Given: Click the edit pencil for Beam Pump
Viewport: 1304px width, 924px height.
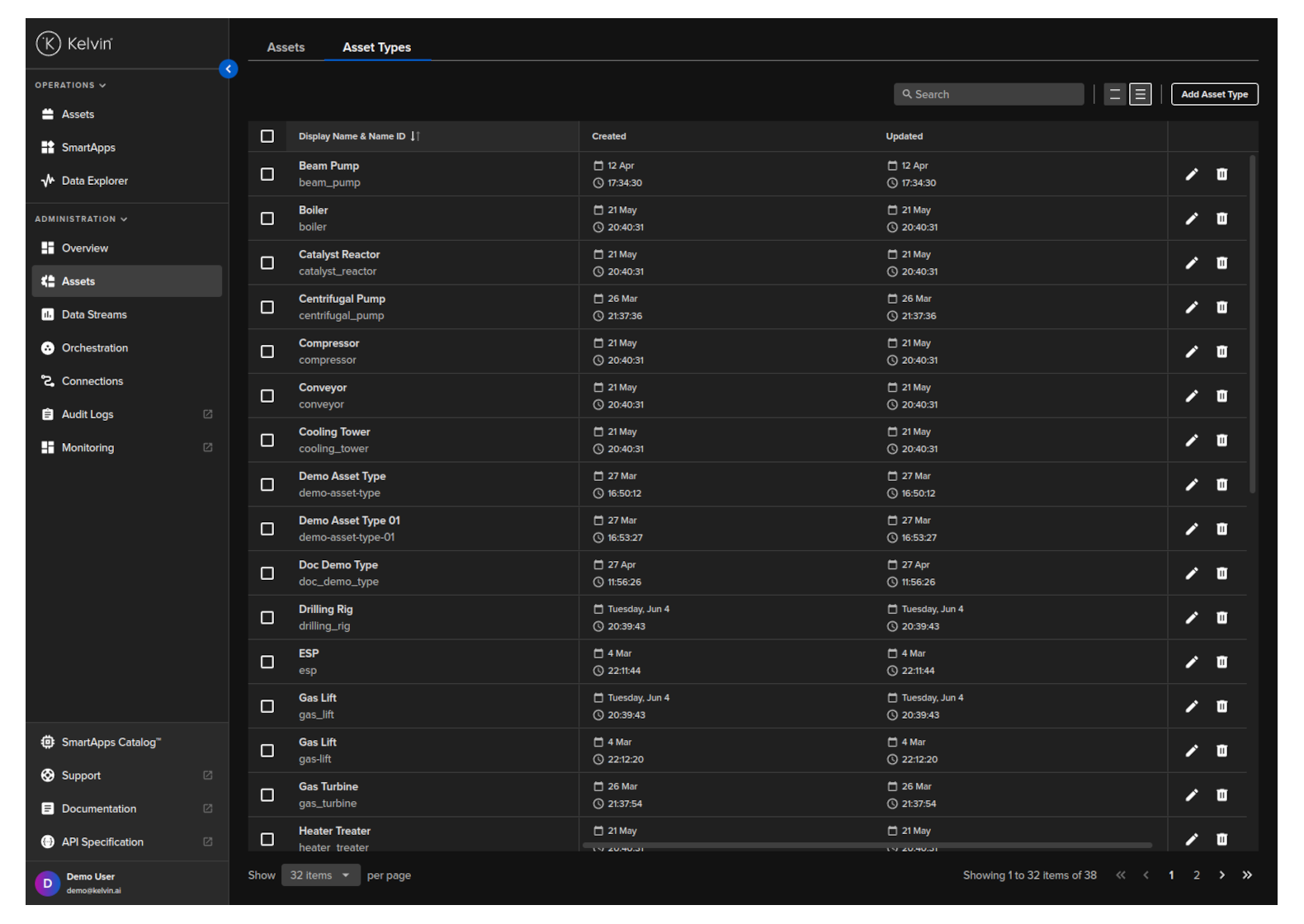Looking at the screenshot, I should 1191,174.
